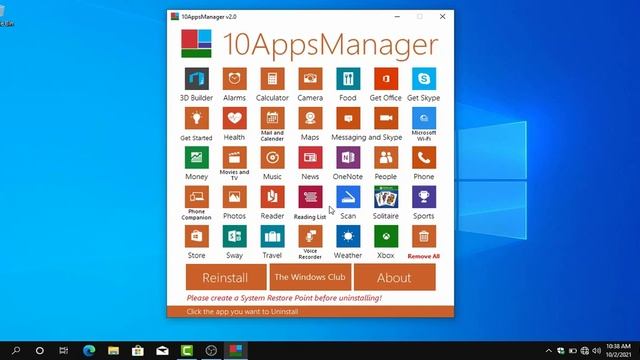
Task: Close the 10AppsManager window
Action: coord(442,17)
